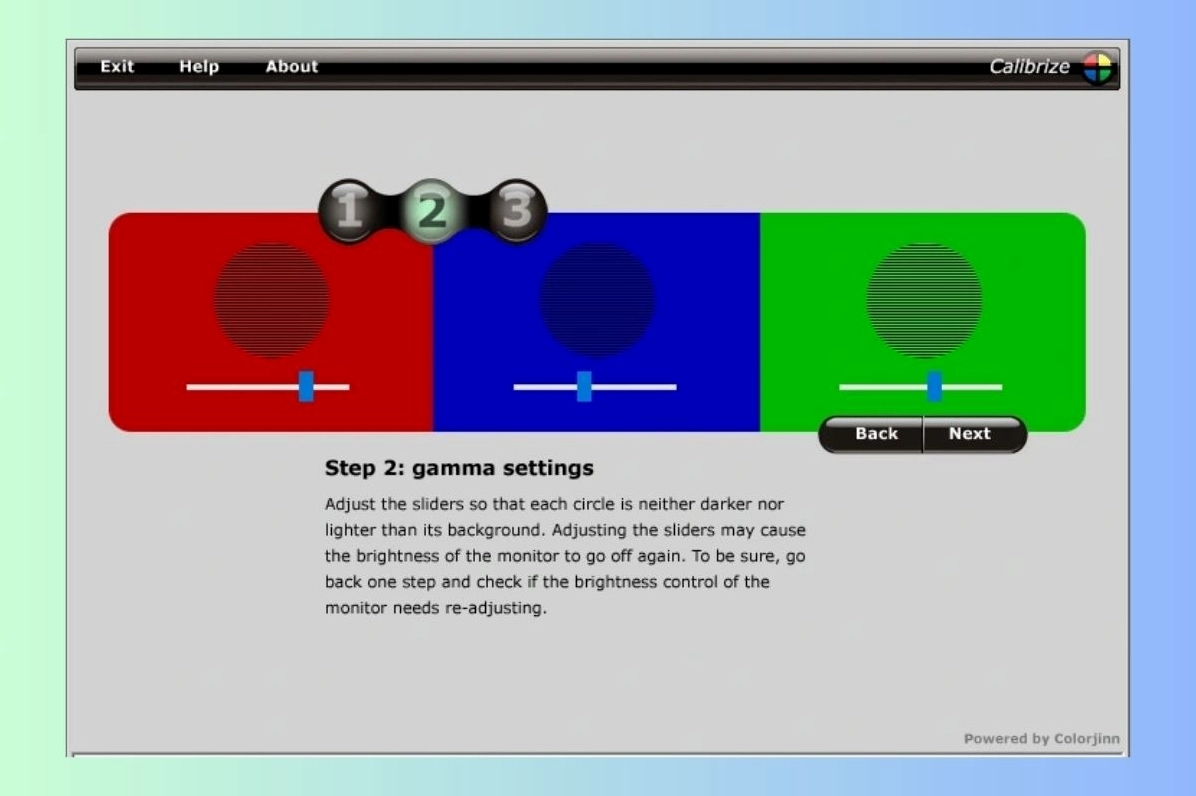Click the blue gamma slider handle
This screenshot has width=1196, height=796.
[584, 386]
